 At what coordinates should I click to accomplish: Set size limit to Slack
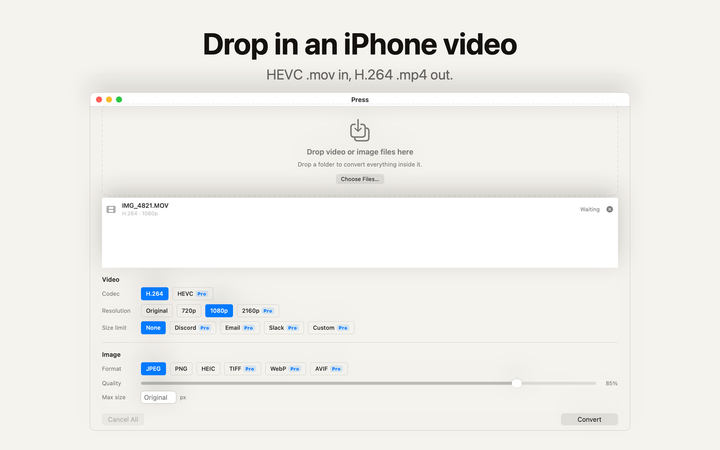pyautogui.click(x=284, y=328)
